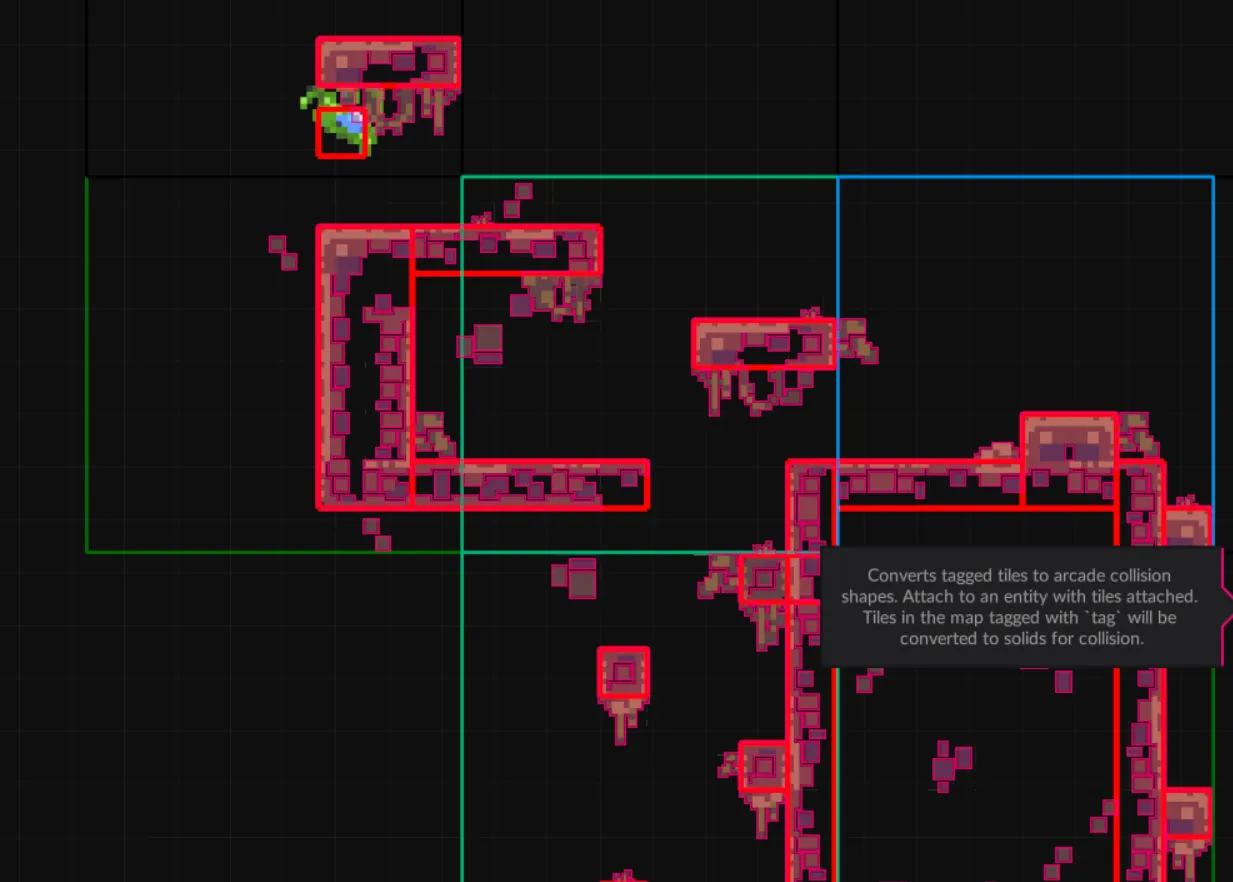Click the collision shapes tooltip text

tap(1019, 606)
